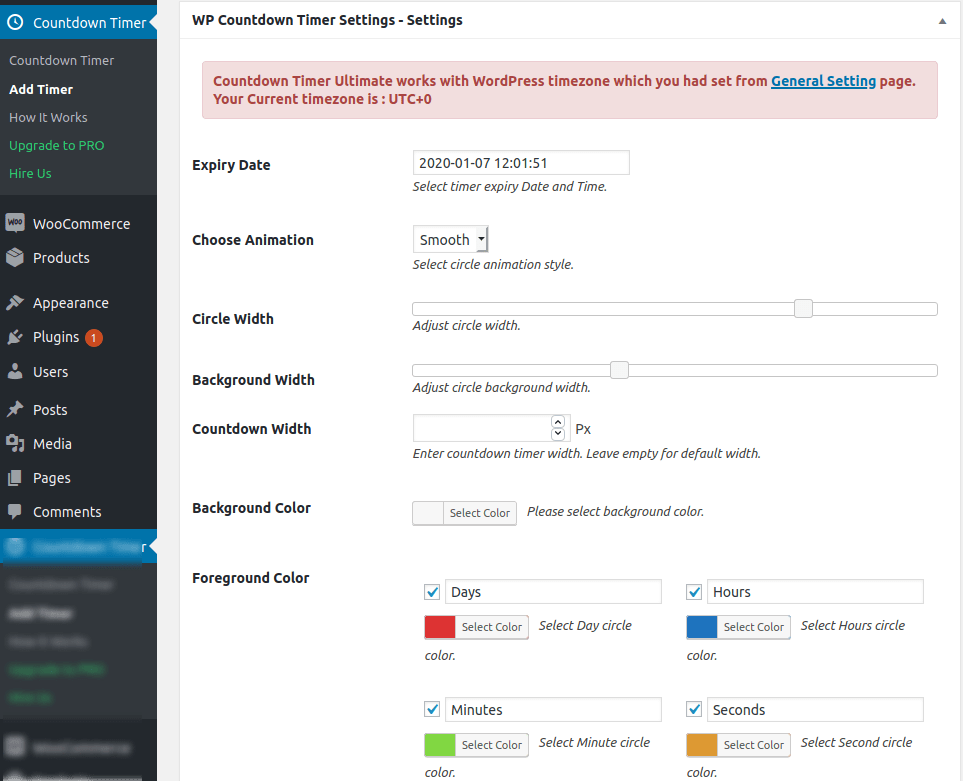963x781 pixels.
Task: Click the Pages document icon
Action: 14,477
